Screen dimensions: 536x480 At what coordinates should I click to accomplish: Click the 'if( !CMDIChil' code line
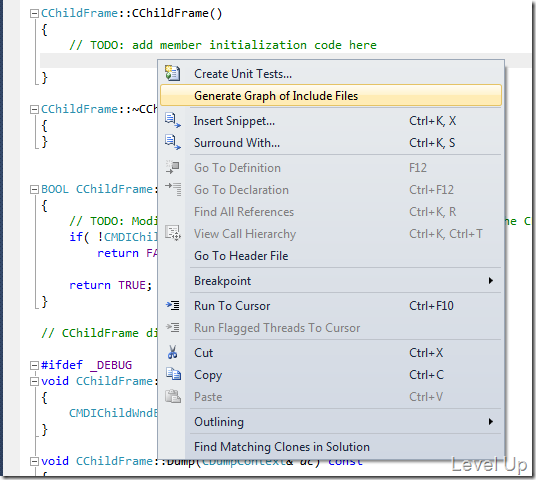(113, 237)
